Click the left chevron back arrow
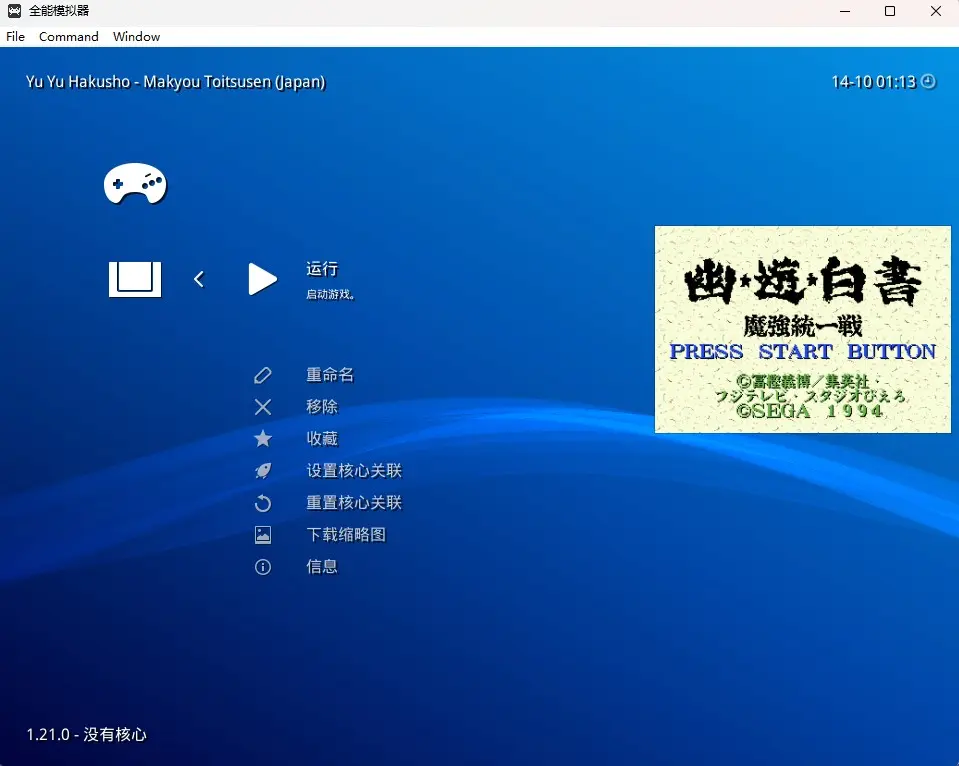This screenshot has width=959, height=766. [199, 279]
